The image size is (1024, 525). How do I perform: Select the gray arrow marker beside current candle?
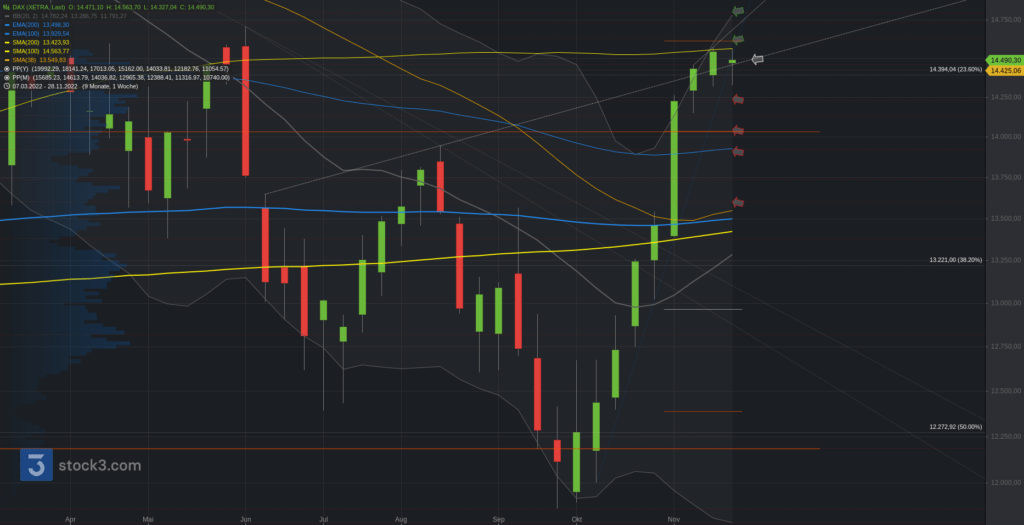(x=757, y=59)
